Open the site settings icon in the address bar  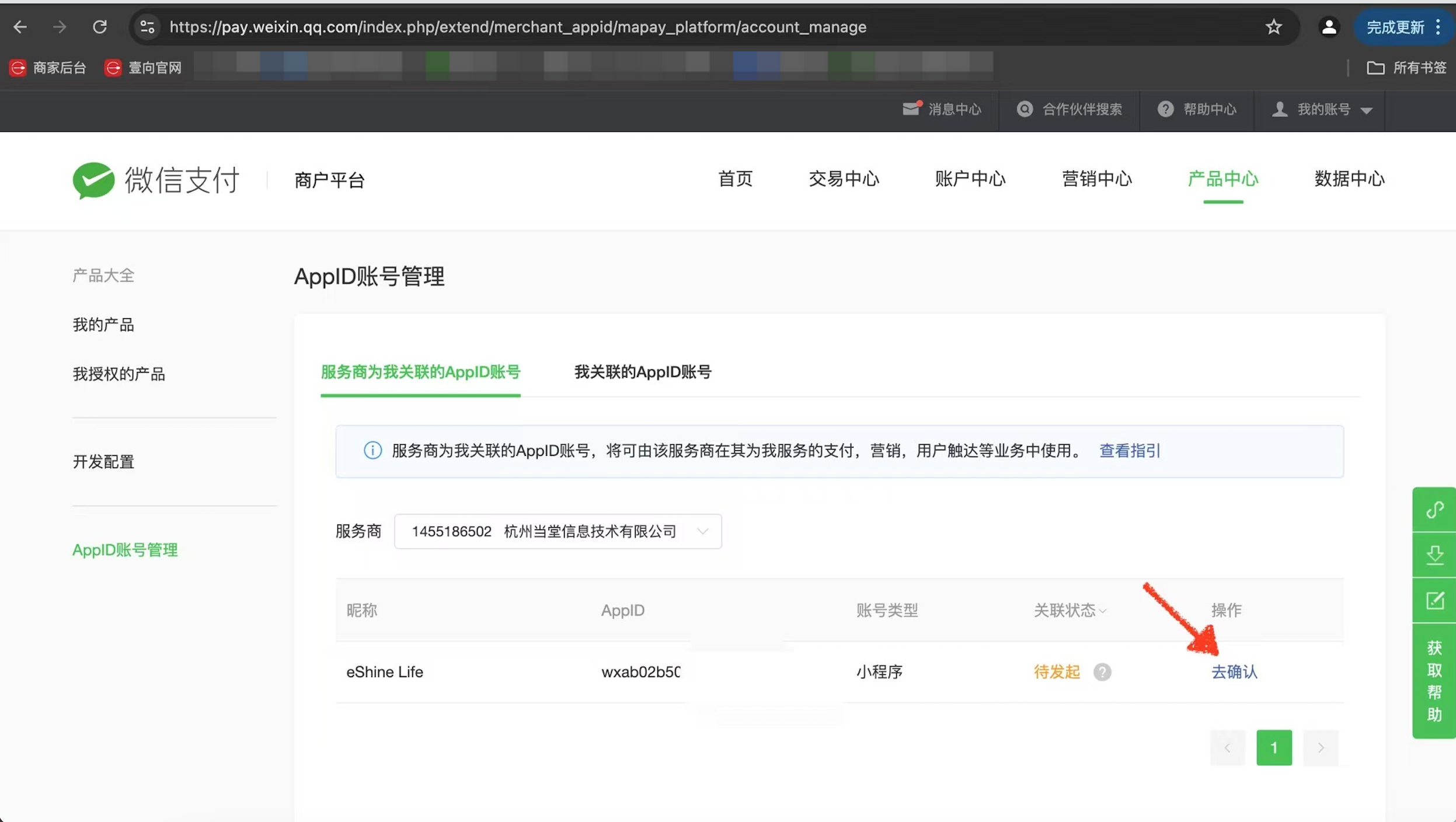click(147, 27)
